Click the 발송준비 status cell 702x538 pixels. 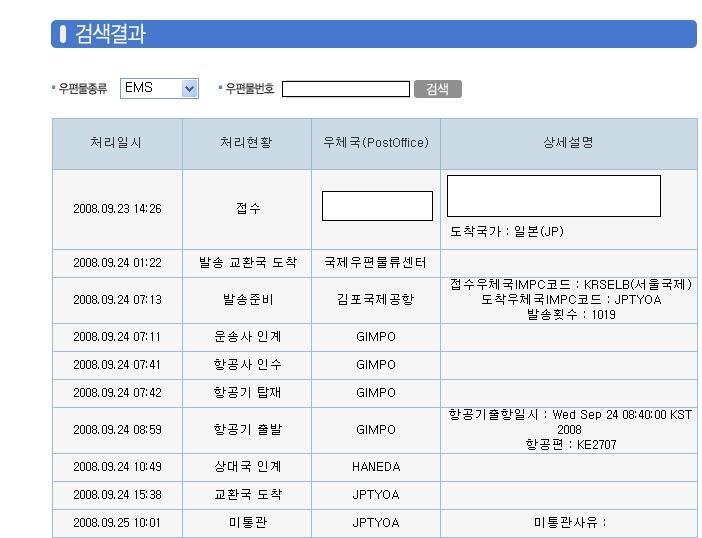point(248,299)
